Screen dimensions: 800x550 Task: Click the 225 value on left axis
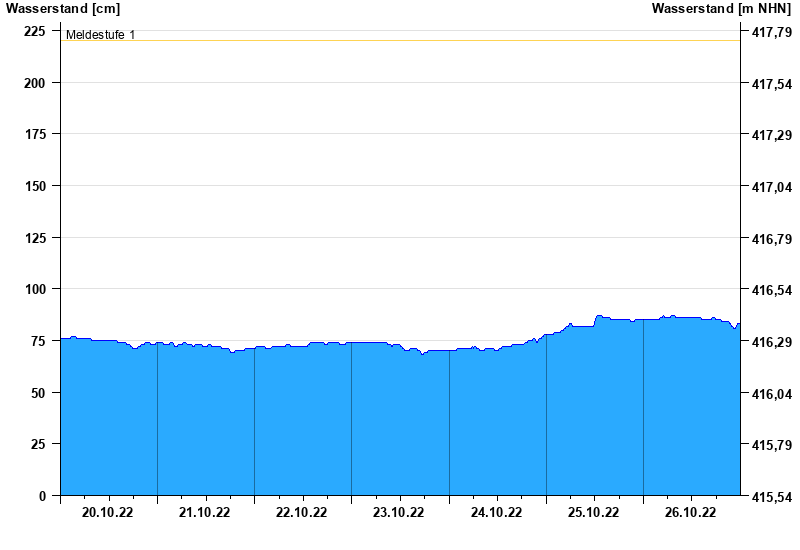pos(35,31)
